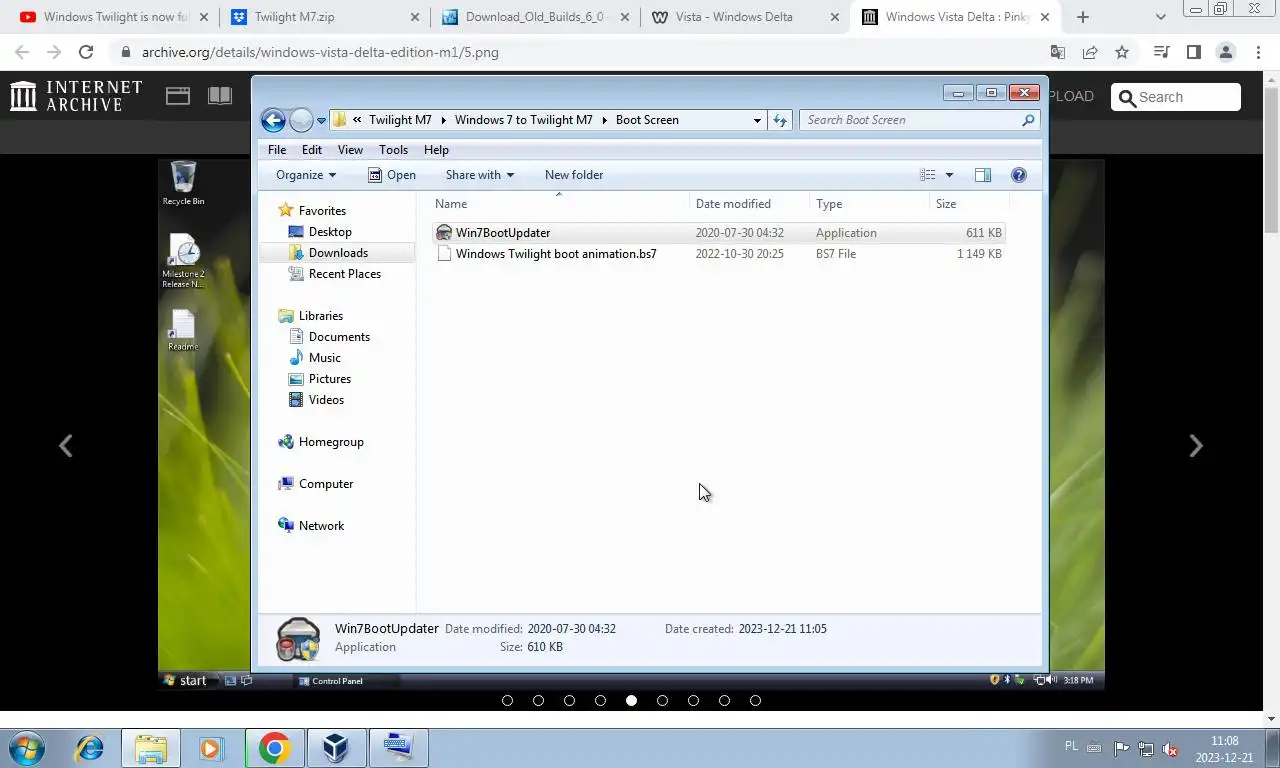Select Windows Twilight boot animation.bs7 file
The height and width of the screenshot is (768, 1280).
[x=556, y=254]
